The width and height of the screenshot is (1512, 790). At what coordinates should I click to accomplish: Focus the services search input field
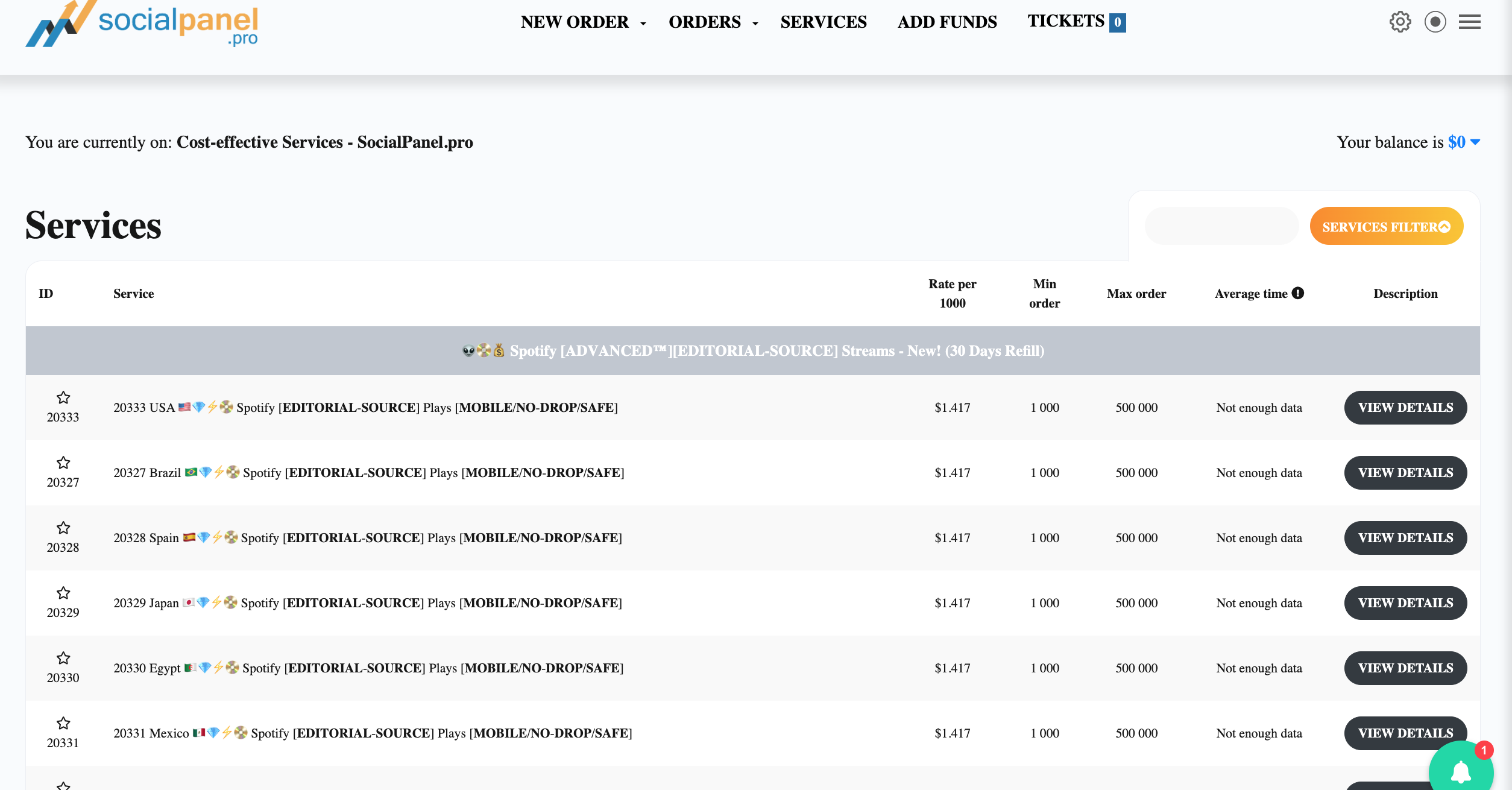(x=1221, y=226)
